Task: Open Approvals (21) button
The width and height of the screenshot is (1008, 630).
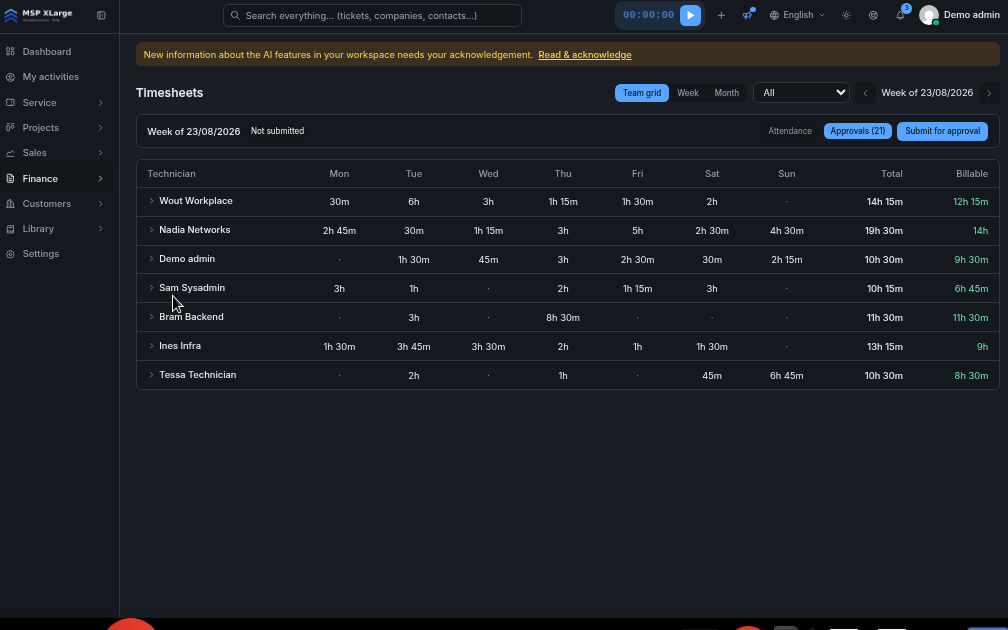Action: [858, 131]
